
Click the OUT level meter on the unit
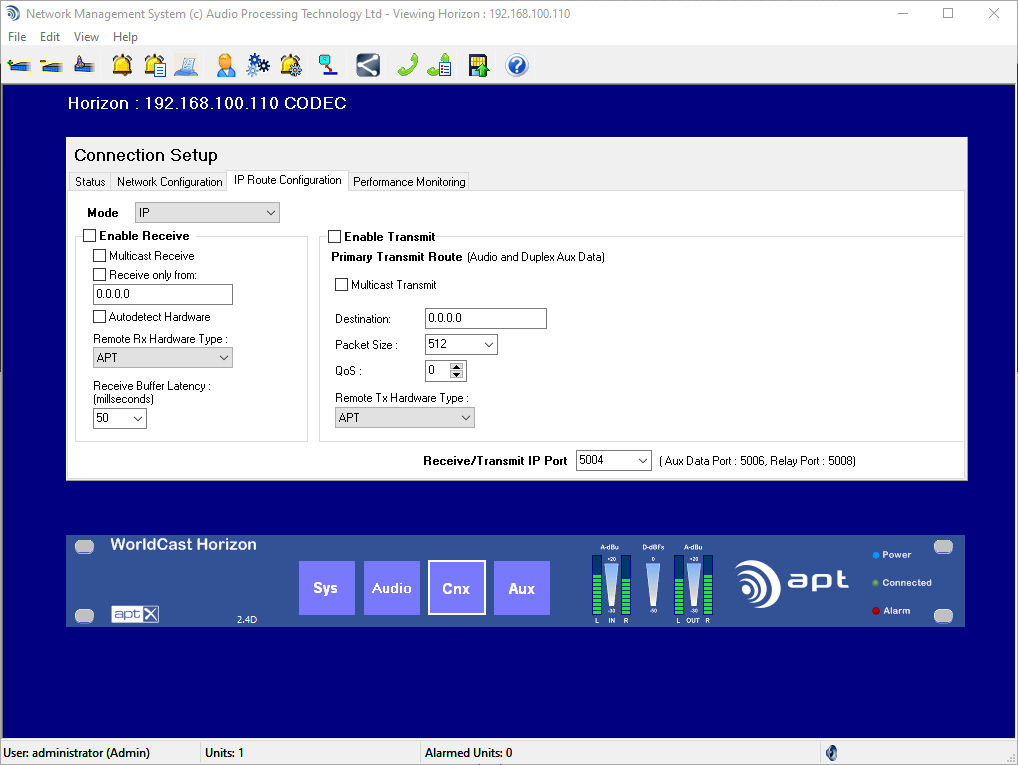[693, 584]
